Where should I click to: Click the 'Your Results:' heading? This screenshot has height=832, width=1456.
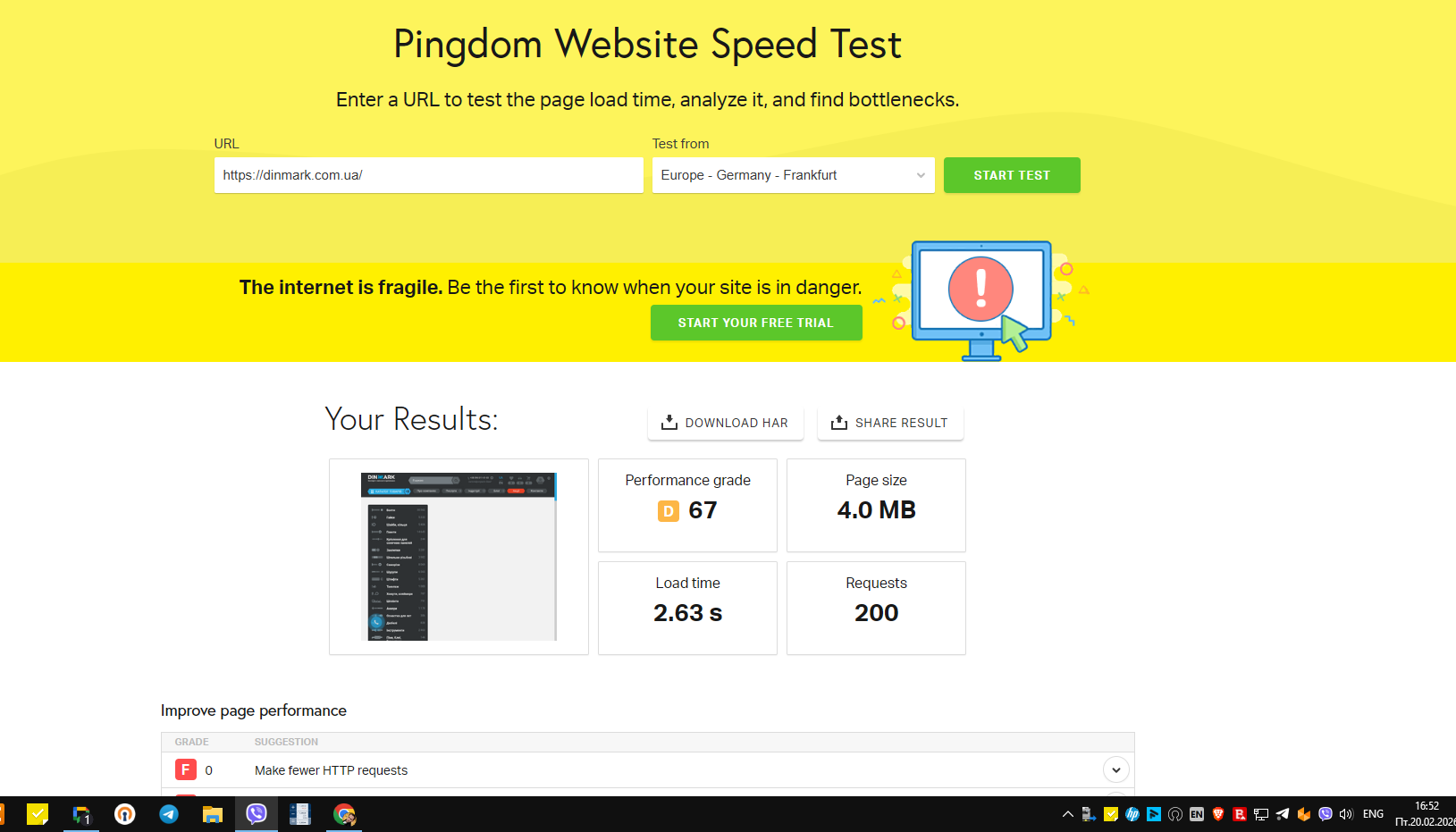(411, 419)
